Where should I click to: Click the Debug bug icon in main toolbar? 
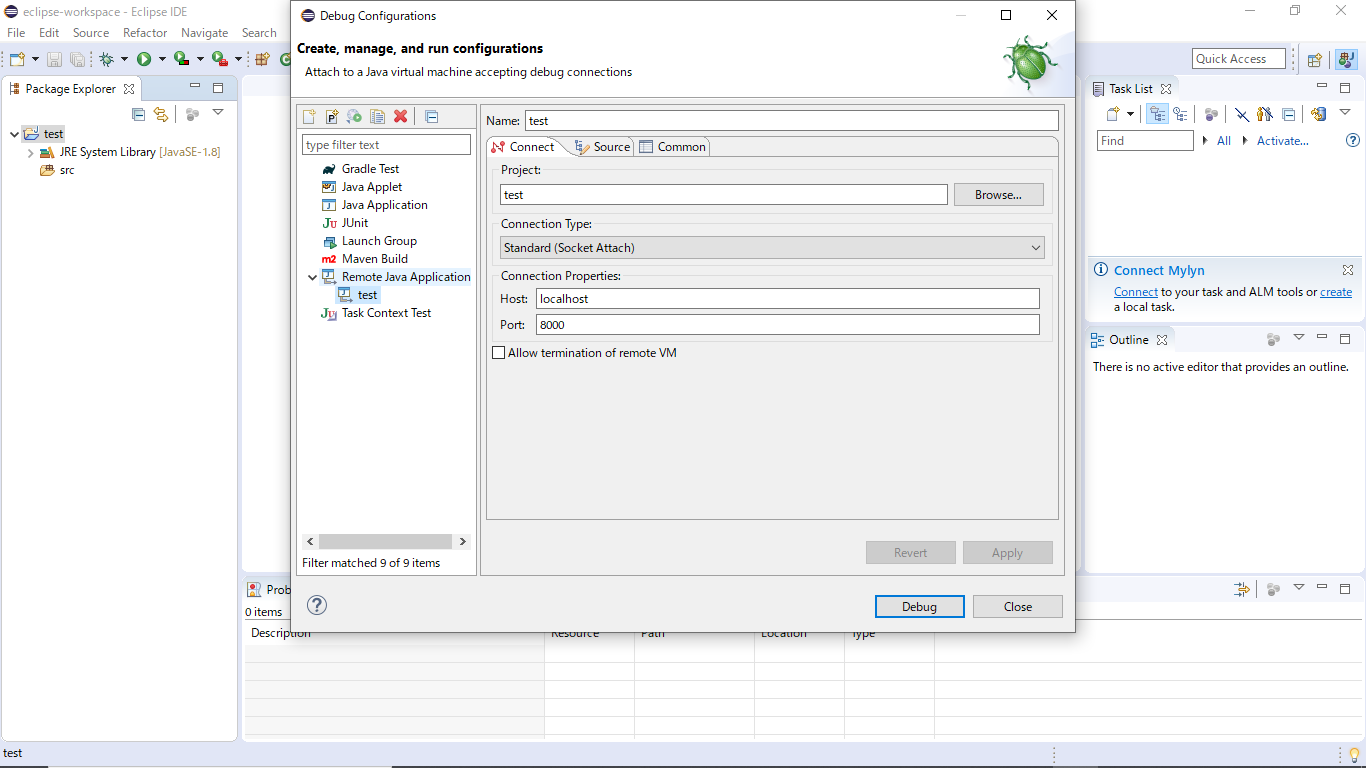[106, 60]
